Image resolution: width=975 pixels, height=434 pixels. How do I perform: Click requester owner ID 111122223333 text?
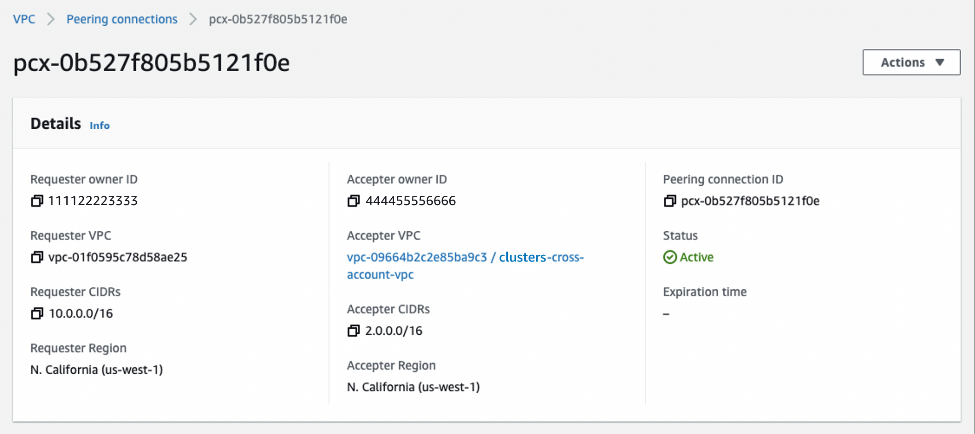point(94,201)
